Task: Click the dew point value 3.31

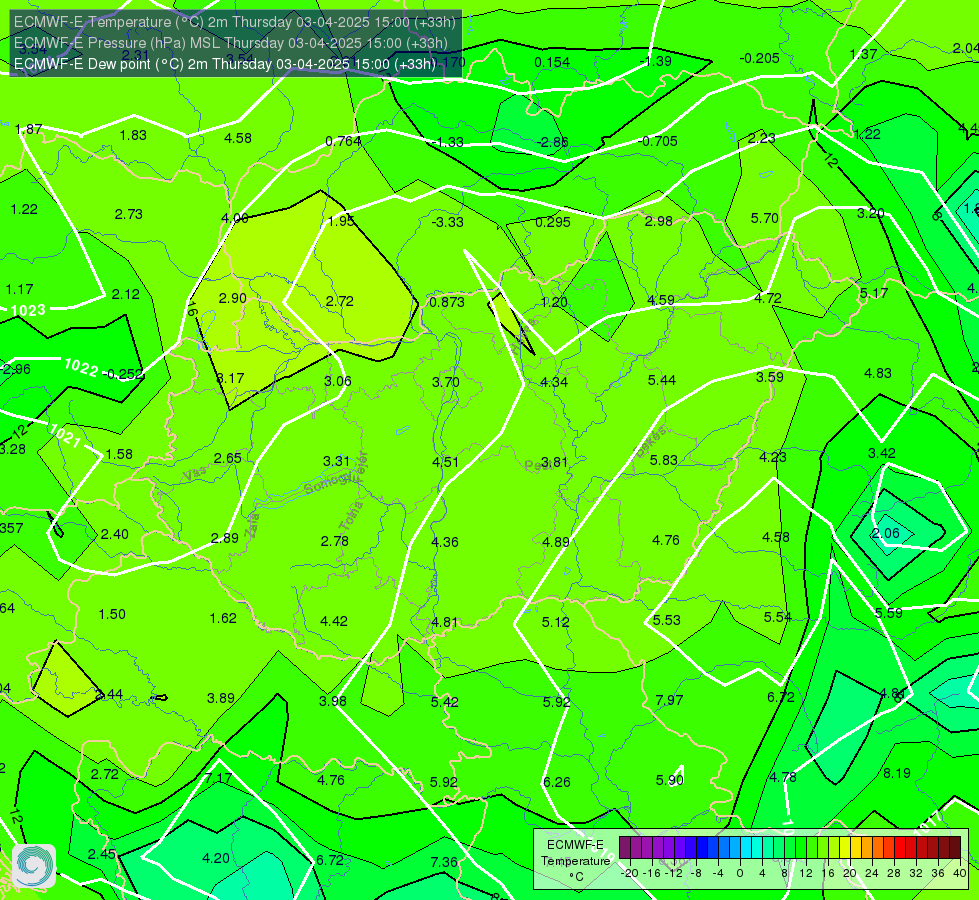Action: coord(337,462)
